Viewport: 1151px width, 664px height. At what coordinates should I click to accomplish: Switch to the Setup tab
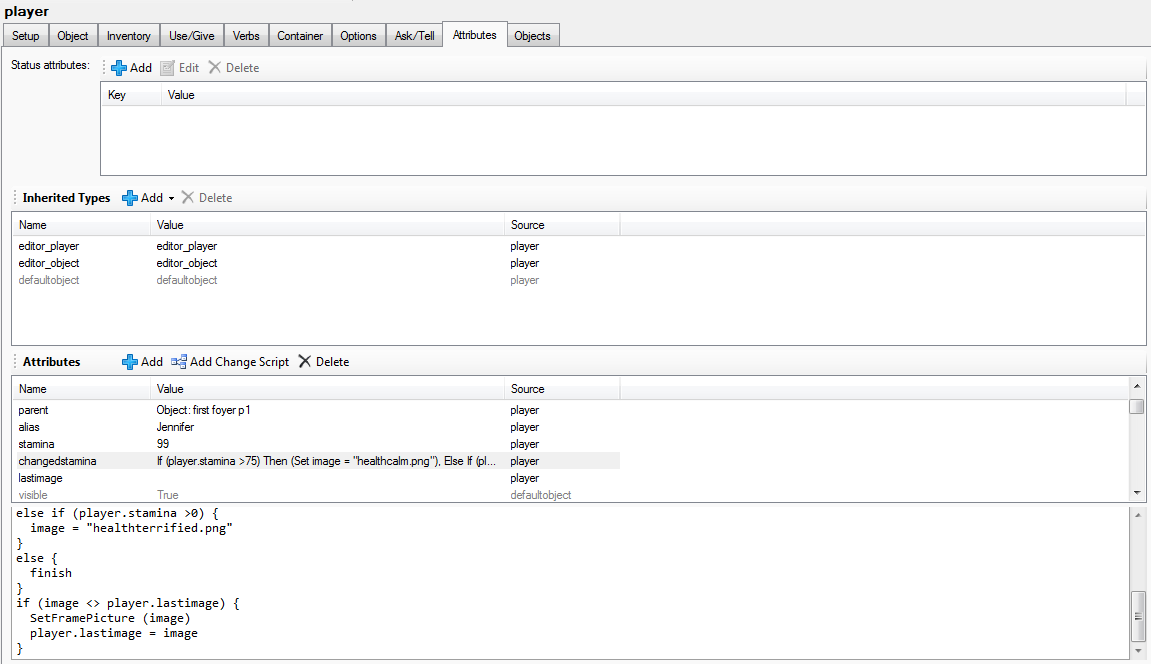point(26,36)
